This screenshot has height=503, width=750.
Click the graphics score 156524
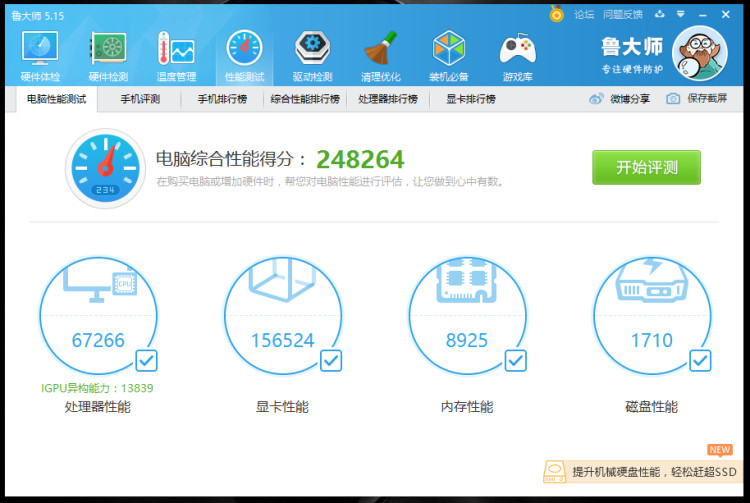coord(283,340)
